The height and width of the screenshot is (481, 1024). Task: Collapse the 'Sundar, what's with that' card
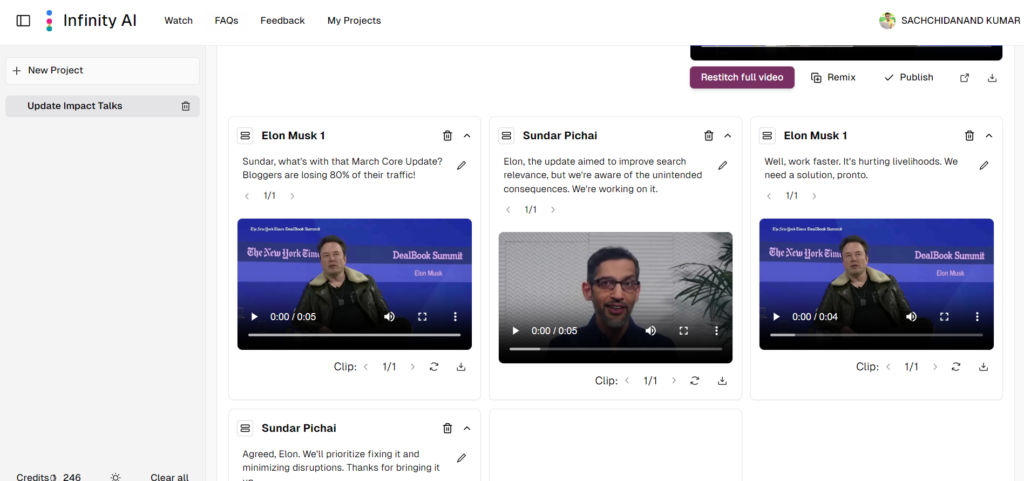pos(467,136)
